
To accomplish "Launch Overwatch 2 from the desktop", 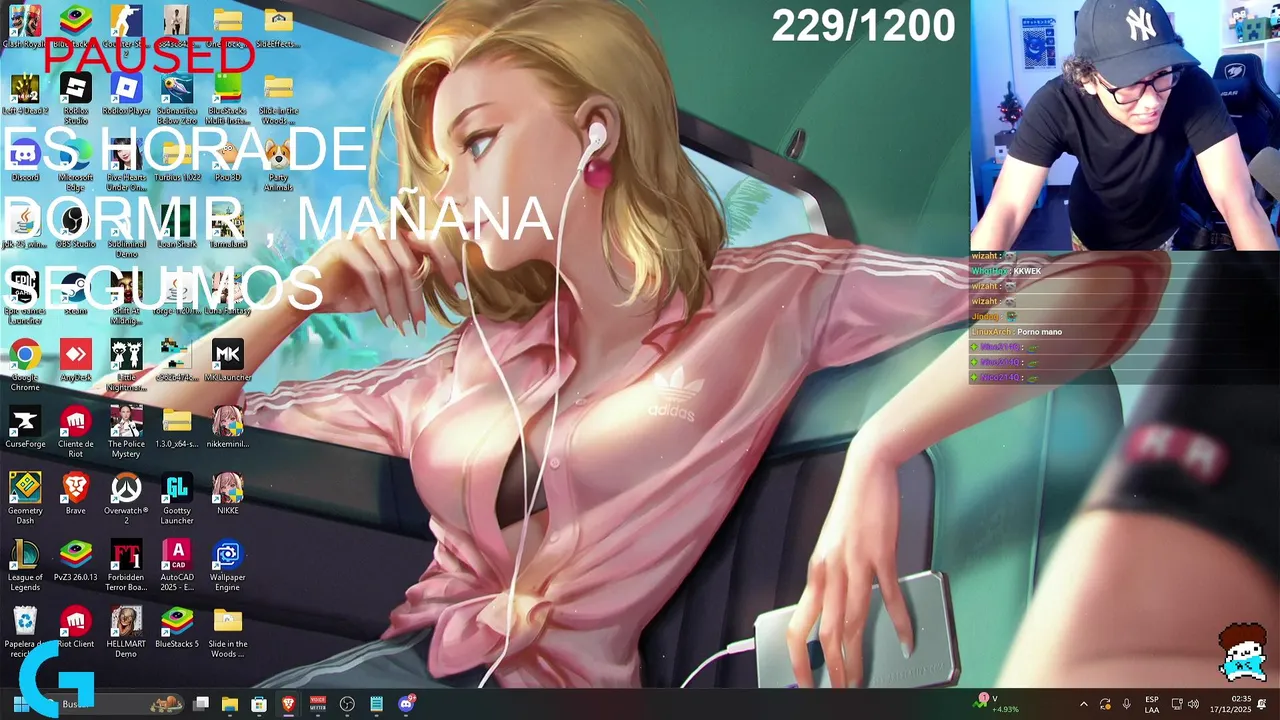I will click(x=126, y=499).
